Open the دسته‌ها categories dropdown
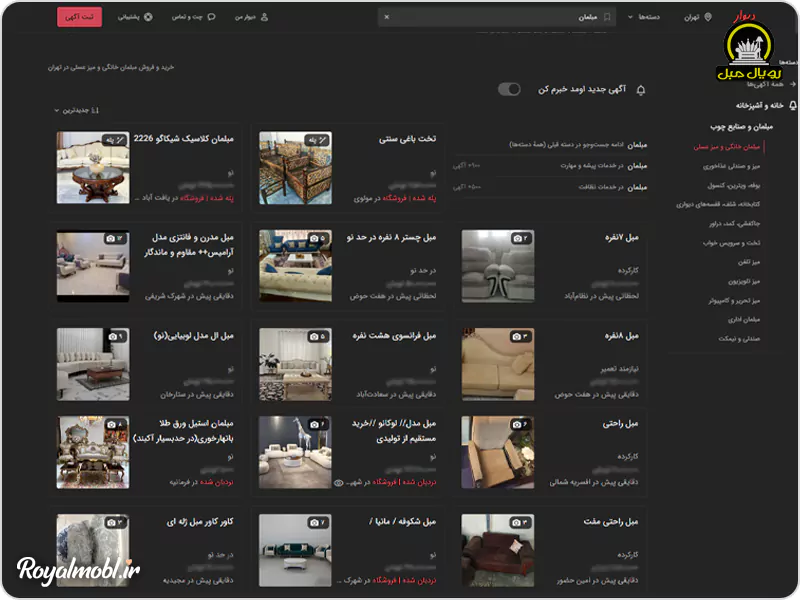Viewport: 800px width, 600px height. (644, 17)
